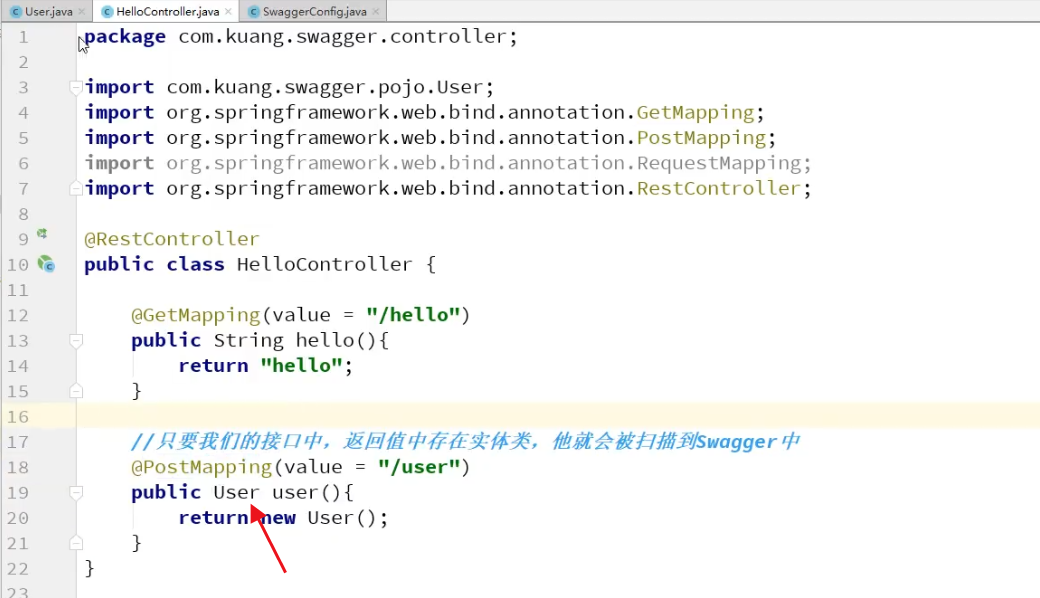Click line number 12 in the gutter
The image size is (1040, 598).
[18, 316]
